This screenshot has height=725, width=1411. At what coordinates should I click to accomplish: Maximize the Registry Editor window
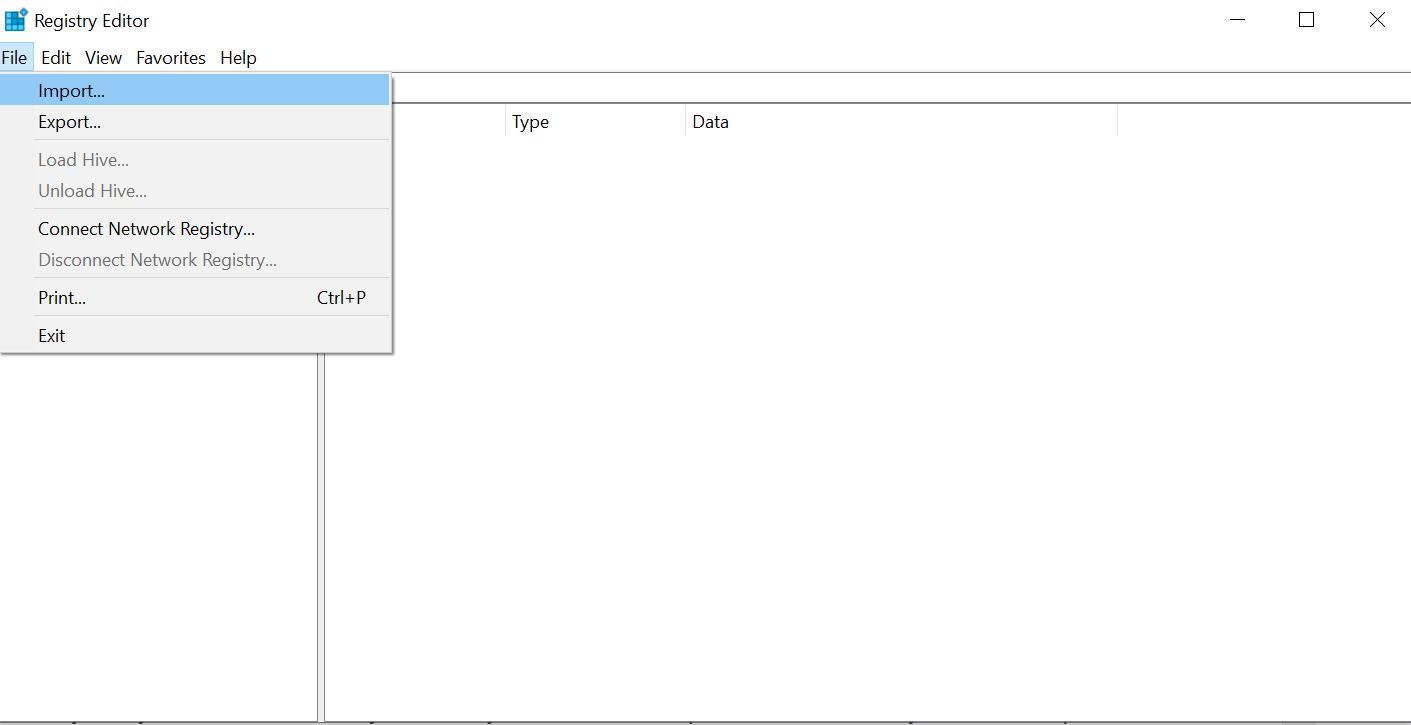point(1306,20)
